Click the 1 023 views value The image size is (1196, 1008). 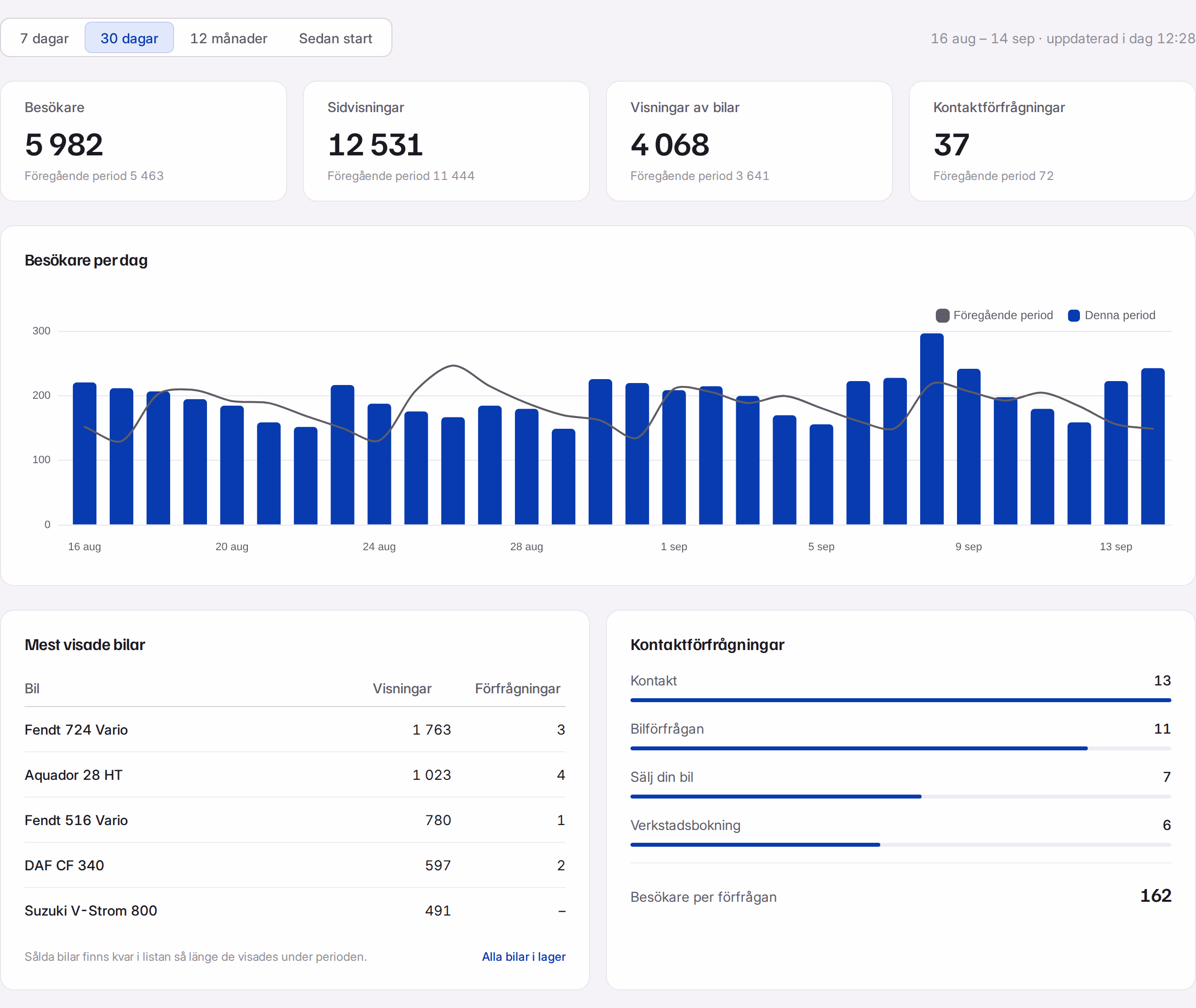coord(431,775)
